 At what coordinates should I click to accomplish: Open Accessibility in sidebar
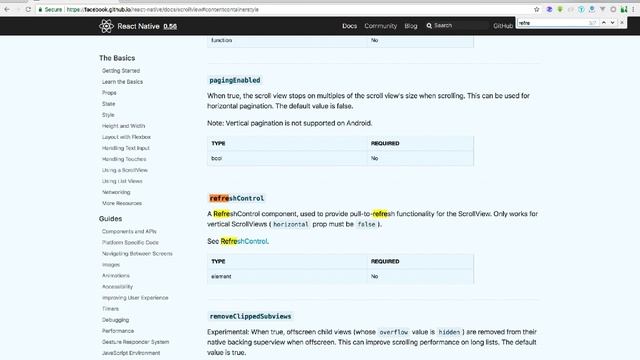pos(117,287)
